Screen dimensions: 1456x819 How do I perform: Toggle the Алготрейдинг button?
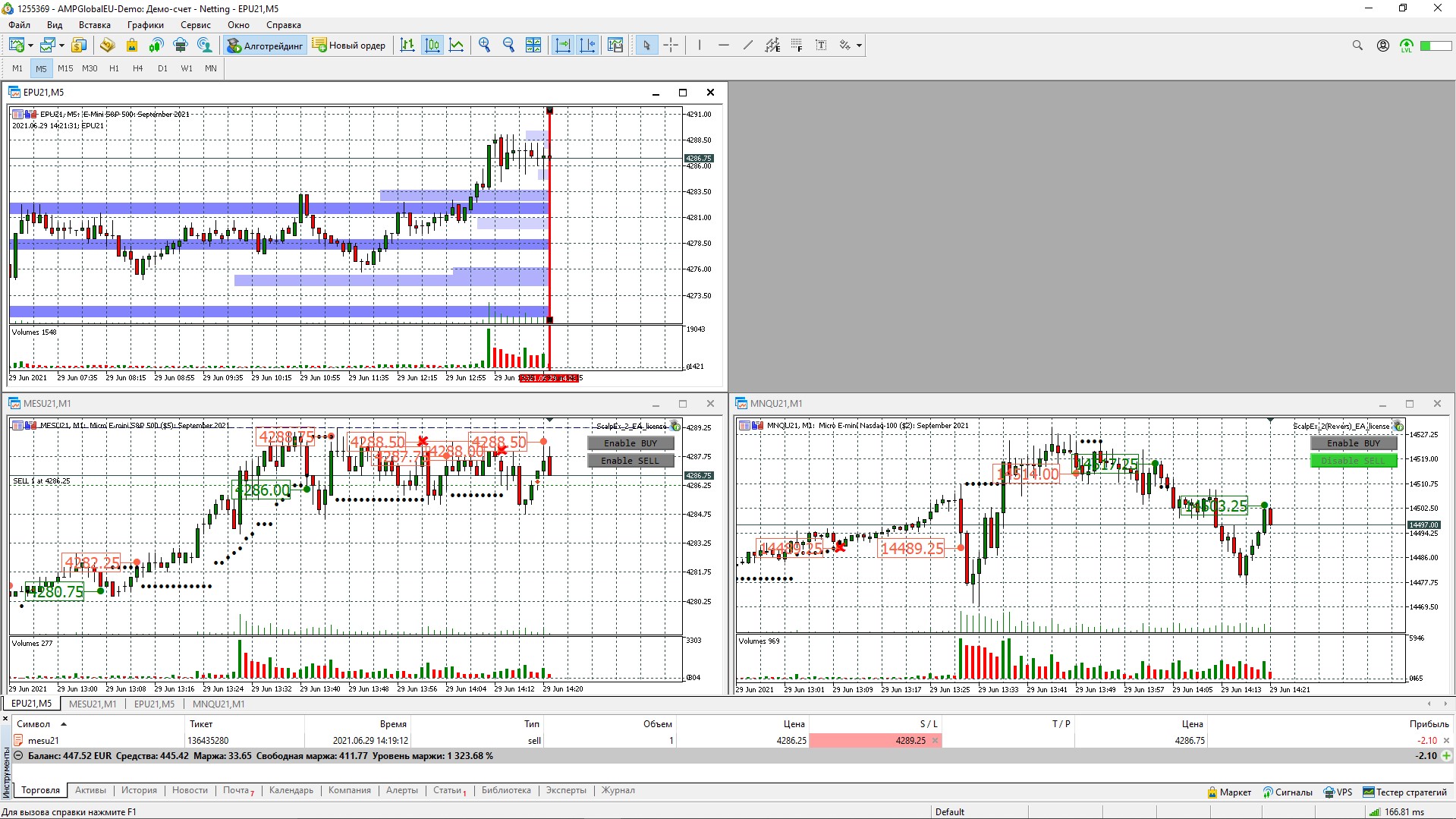tap(265, 46)
